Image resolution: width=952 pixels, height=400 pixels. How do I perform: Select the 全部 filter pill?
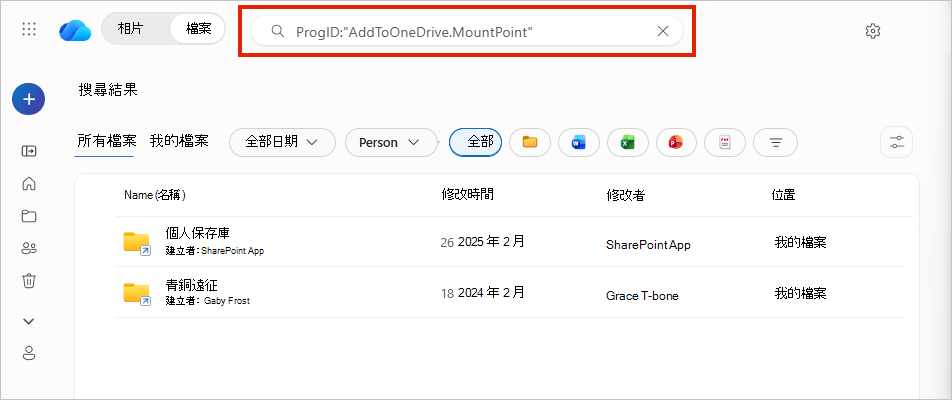pos(475,143)
